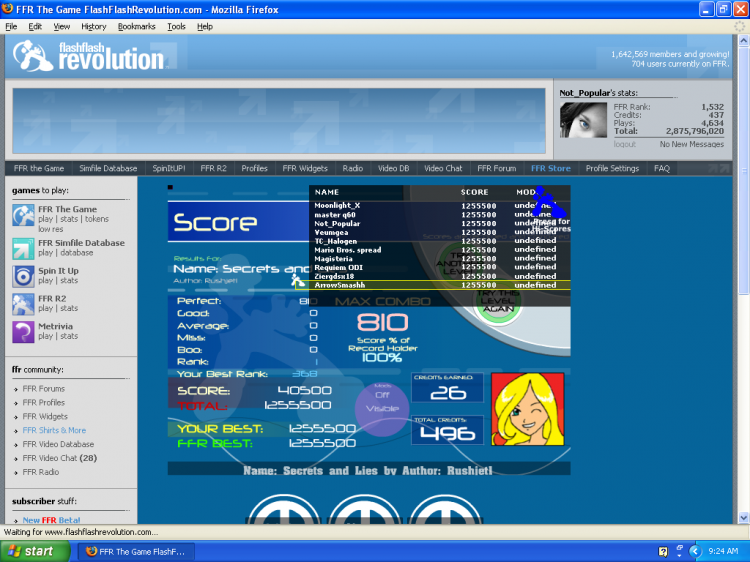The height and width of the screenshot is (562, 750).
Task: Go to the FFR Forum nav tab
Action: pyautogui.click(x=497, y=169)
